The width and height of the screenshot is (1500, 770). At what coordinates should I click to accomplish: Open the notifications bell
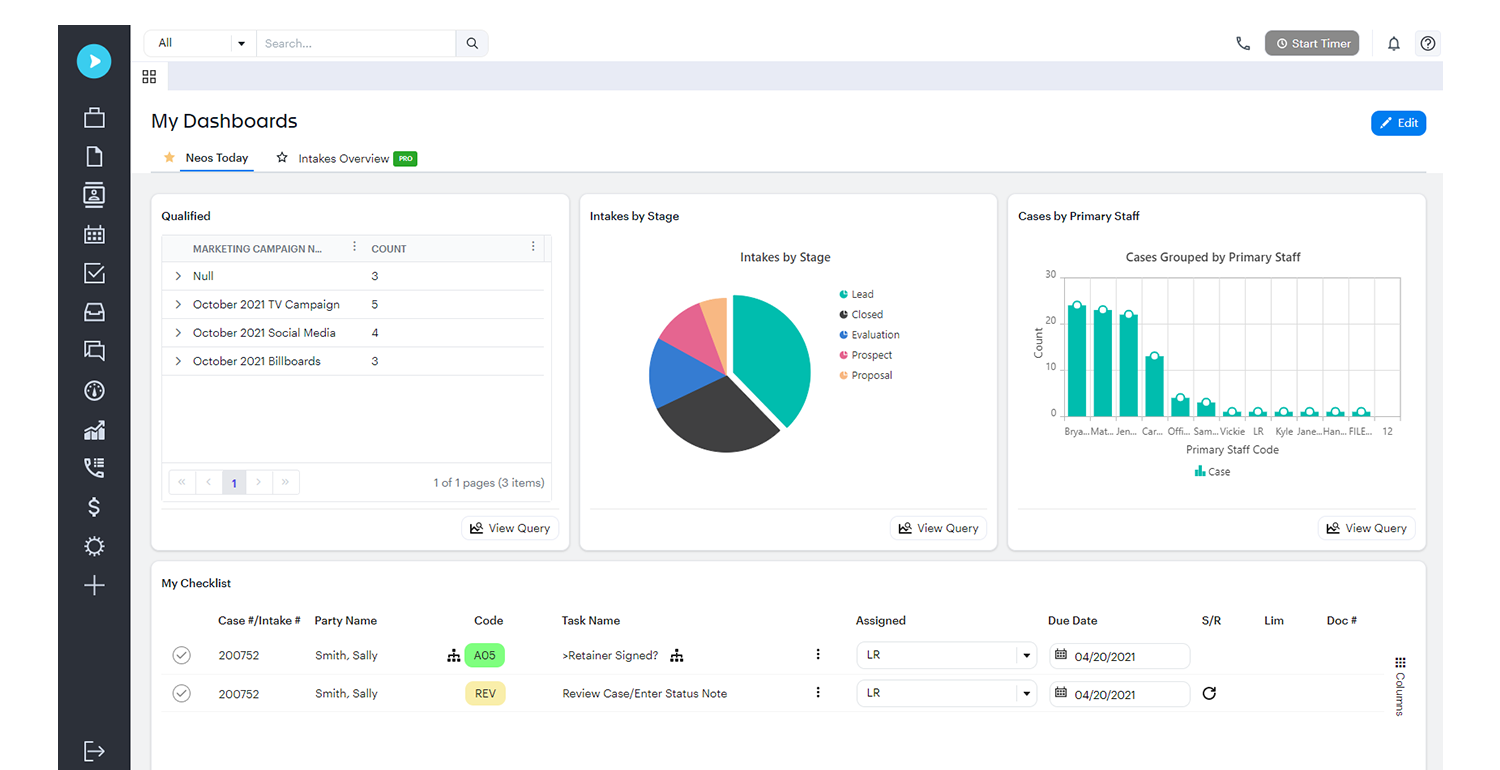click(1393, 43)
